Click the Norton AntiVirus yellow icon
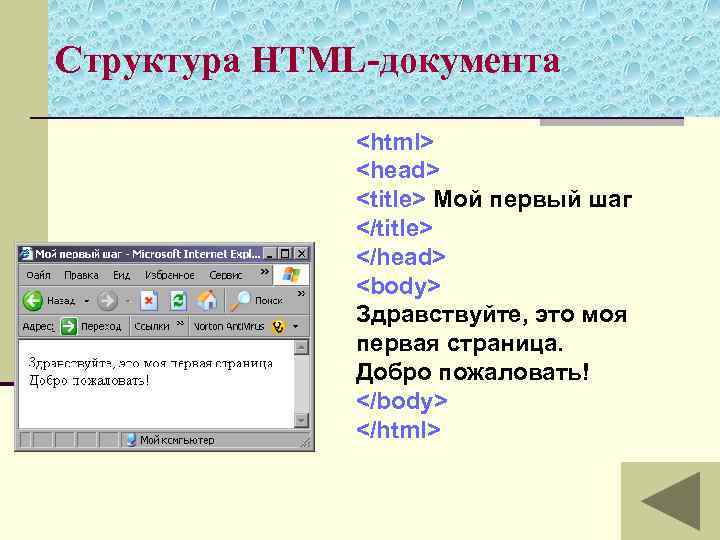 278,326
